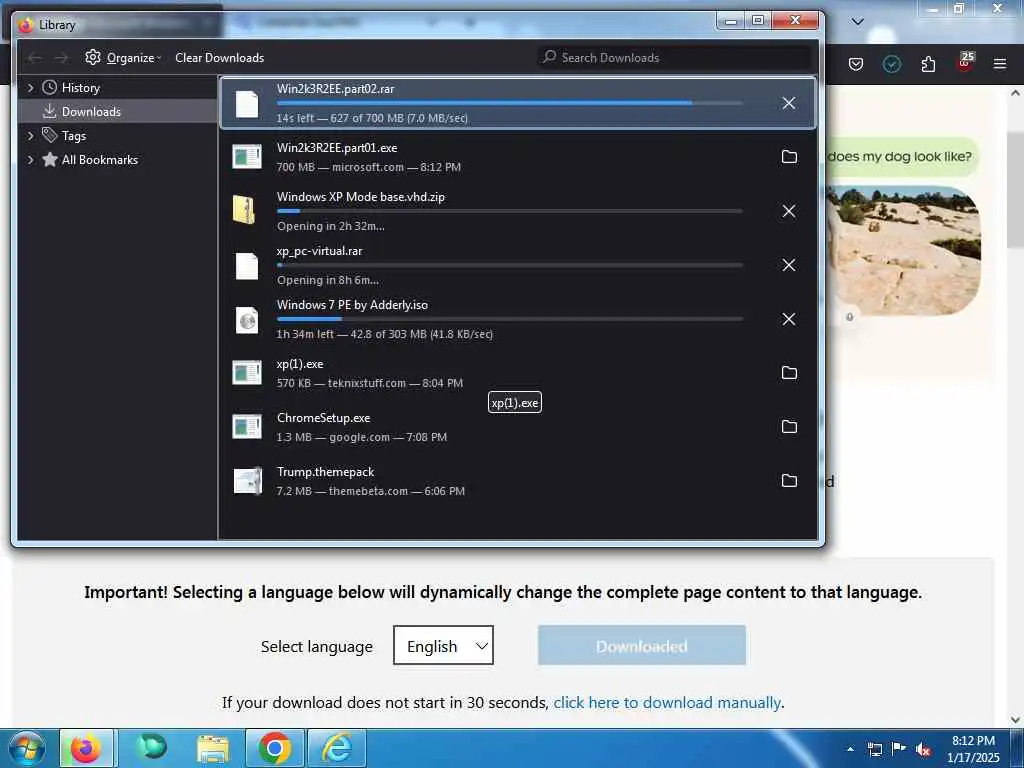Click 'Opening in 8h 6m...' status text
The height and width of the screenshot is (768, 1024).
tap(328, 280)
